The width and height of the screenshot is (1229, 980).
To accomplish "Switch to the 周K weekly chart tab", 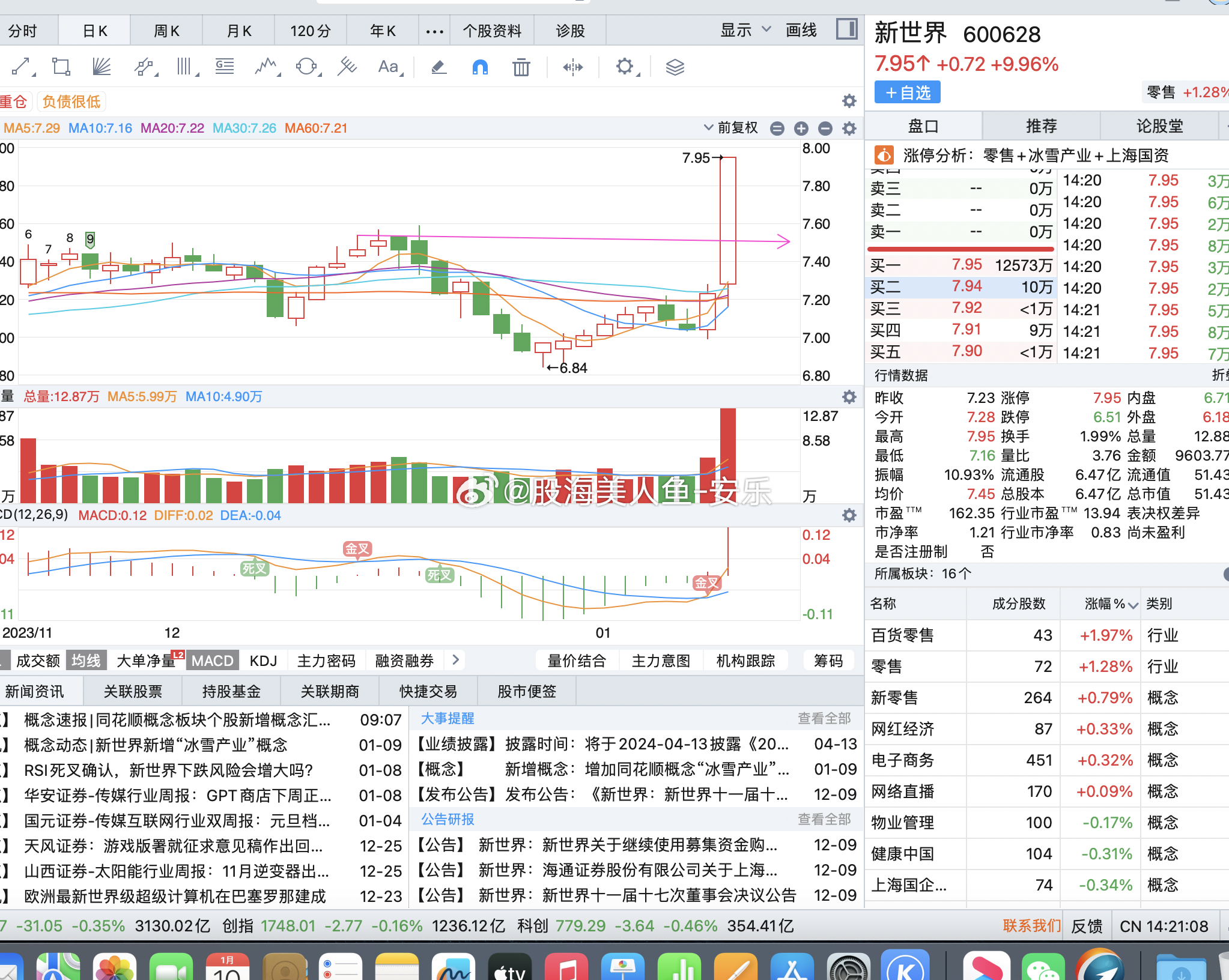I will 166,29.
